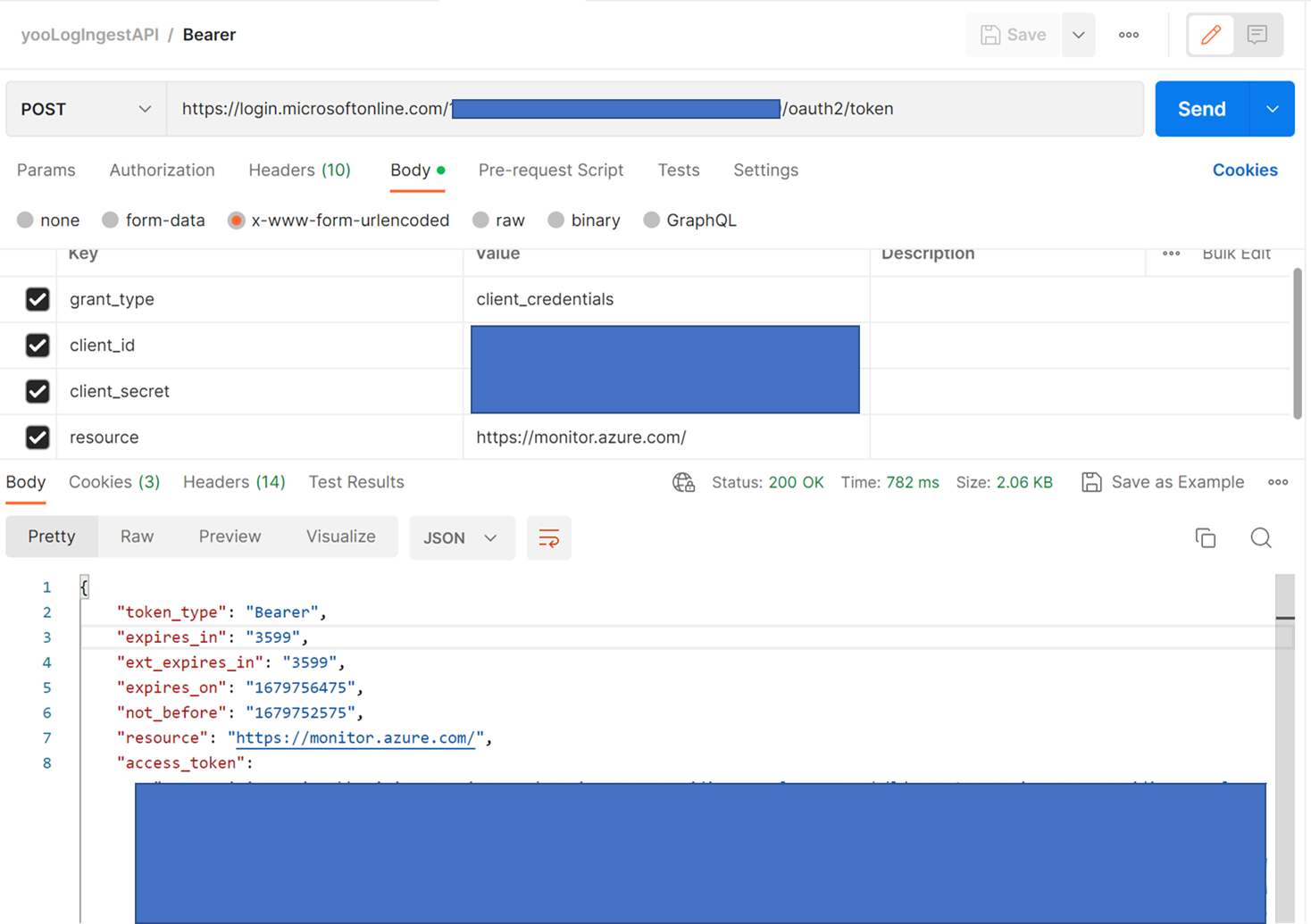Expand the Send button dropdown arrow
The height and width of the screenshot is (924, 1311).
[1272, 108]
